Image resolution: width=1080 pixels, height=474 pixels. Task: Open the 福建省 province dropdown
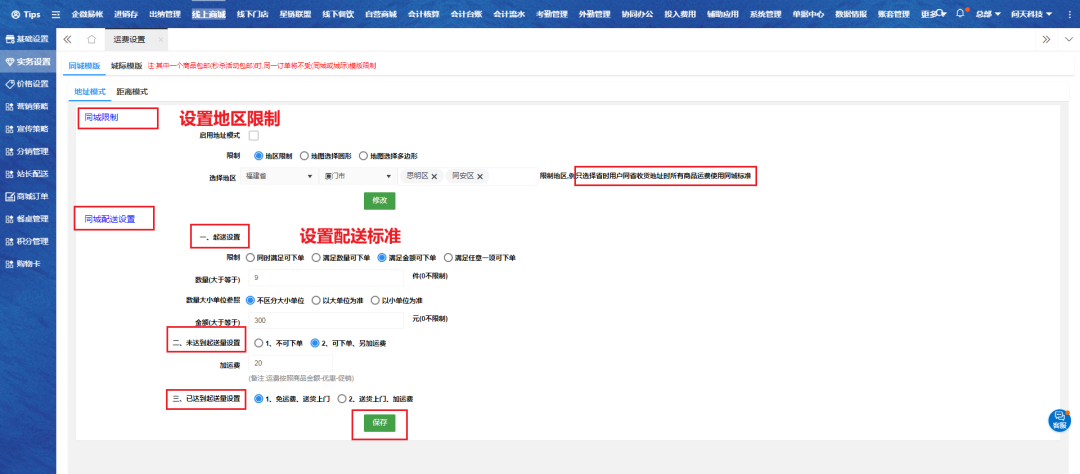click(x=279, y=176)
